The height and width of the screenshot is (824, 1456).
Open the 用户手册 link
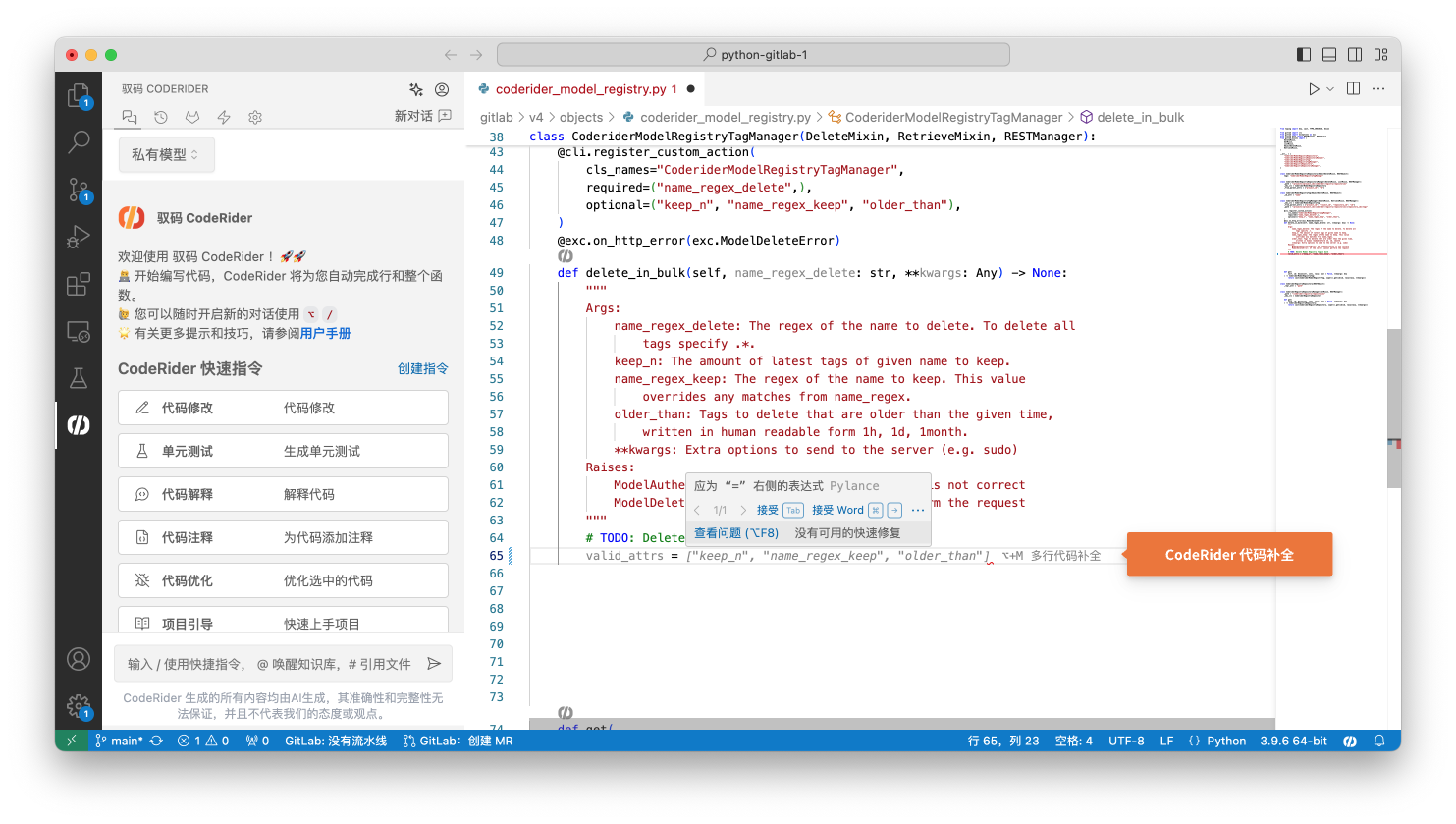pyautogui.click(x=325, y=333)
